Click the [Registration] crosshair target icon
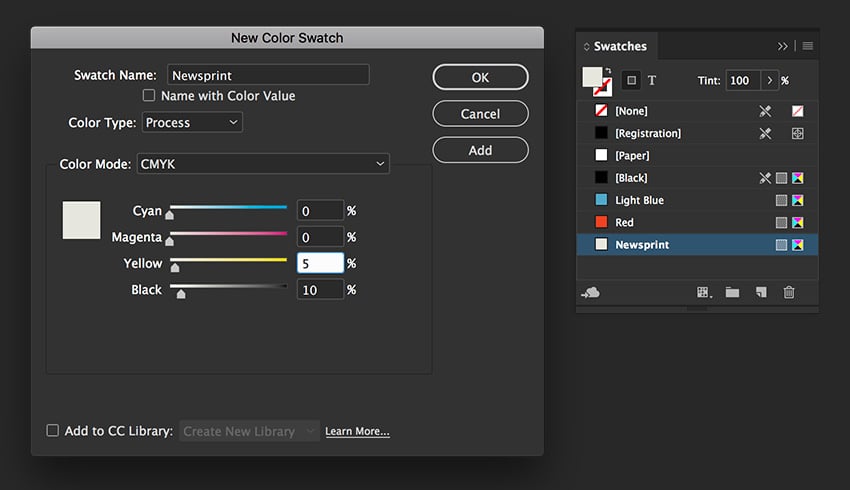 pyautogui.click(x=797, y=133)
